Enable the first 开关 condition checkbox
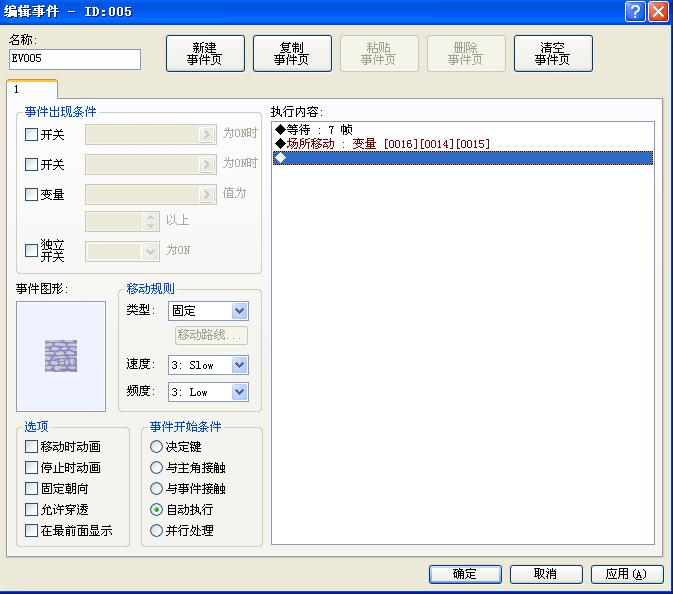Viewport: 673px width, 594px height. (x=31, y=135)
